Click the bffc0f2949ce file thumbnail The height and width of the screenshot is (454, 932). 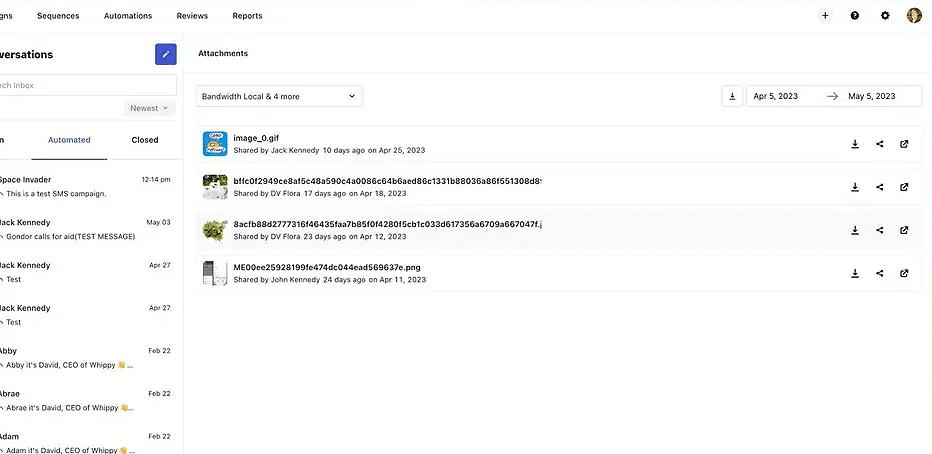(x=215, y=187)
